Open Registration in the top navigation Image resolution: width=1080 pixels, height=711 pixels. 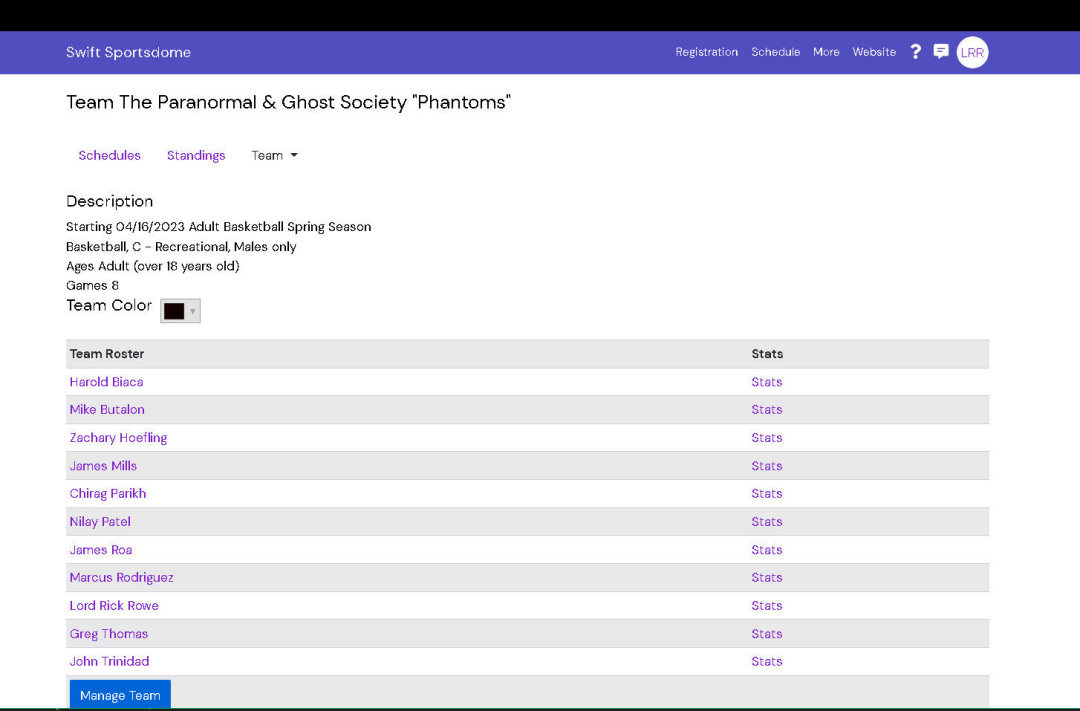click(706, 52)
